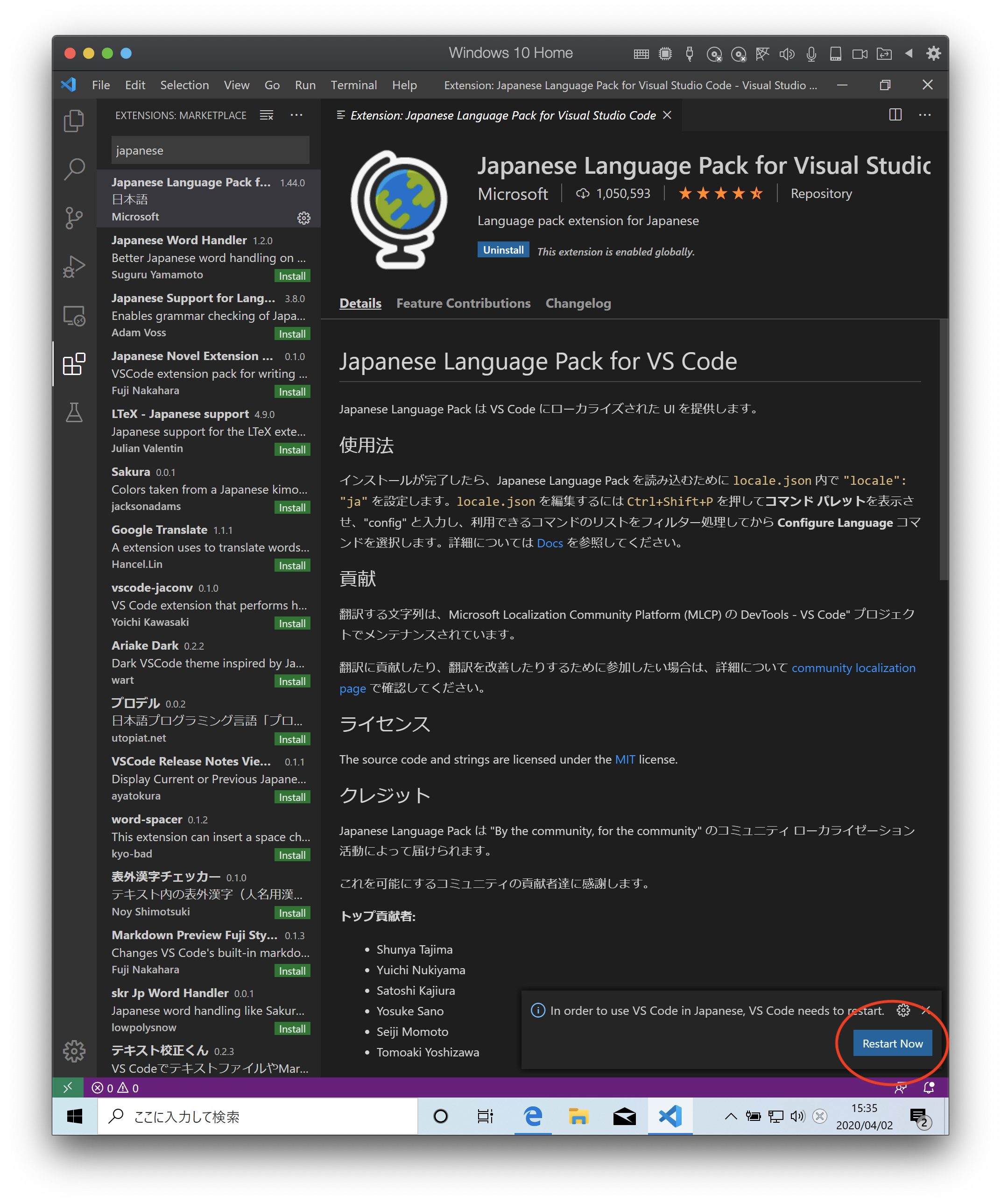This screenshot has height=1204, width=1001.
Task: Install Japanese Support for LanguageTool extension
Action: (x=292, y=333)
